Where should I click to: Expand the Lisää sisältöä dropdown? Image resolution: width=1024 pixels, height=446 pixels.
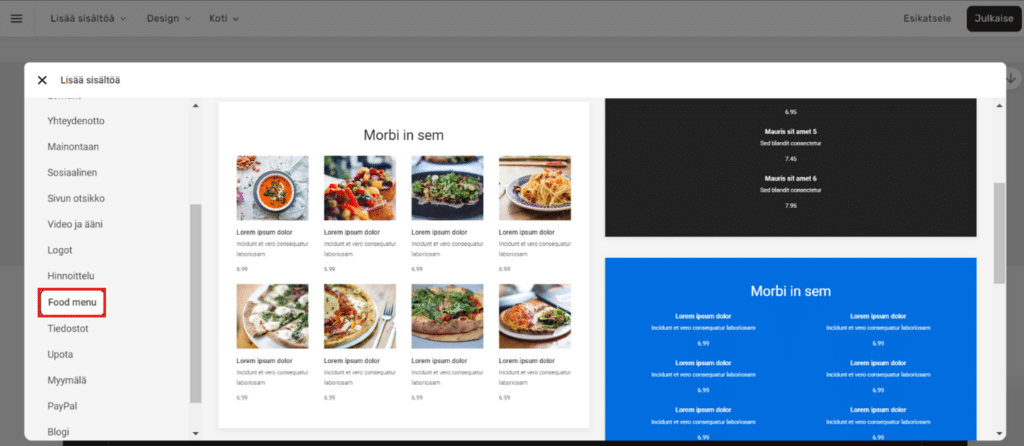click(88, 18)
